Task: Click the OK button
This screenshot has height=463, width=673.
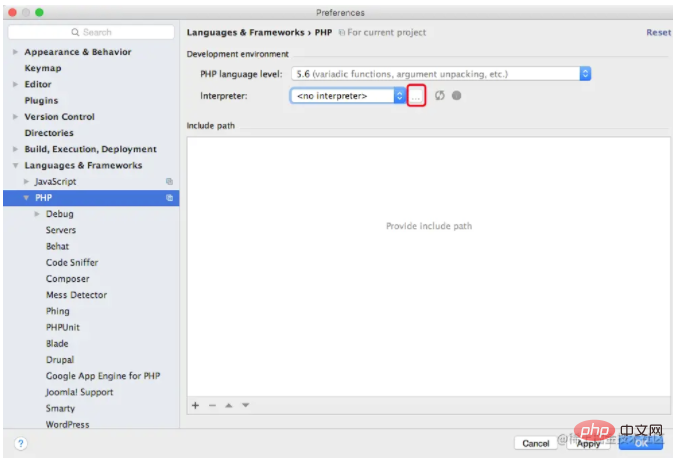Action: [x=641, y=443]
